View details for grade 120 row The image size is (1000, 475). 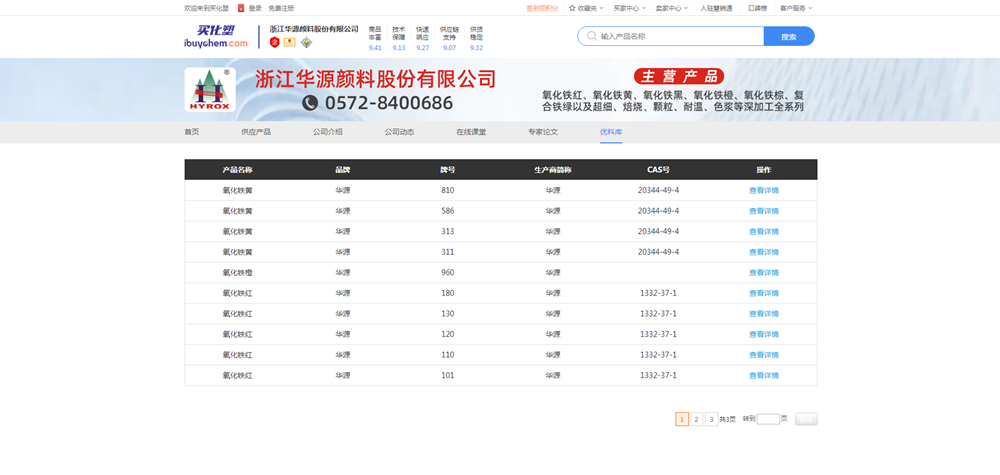(764, 334)
